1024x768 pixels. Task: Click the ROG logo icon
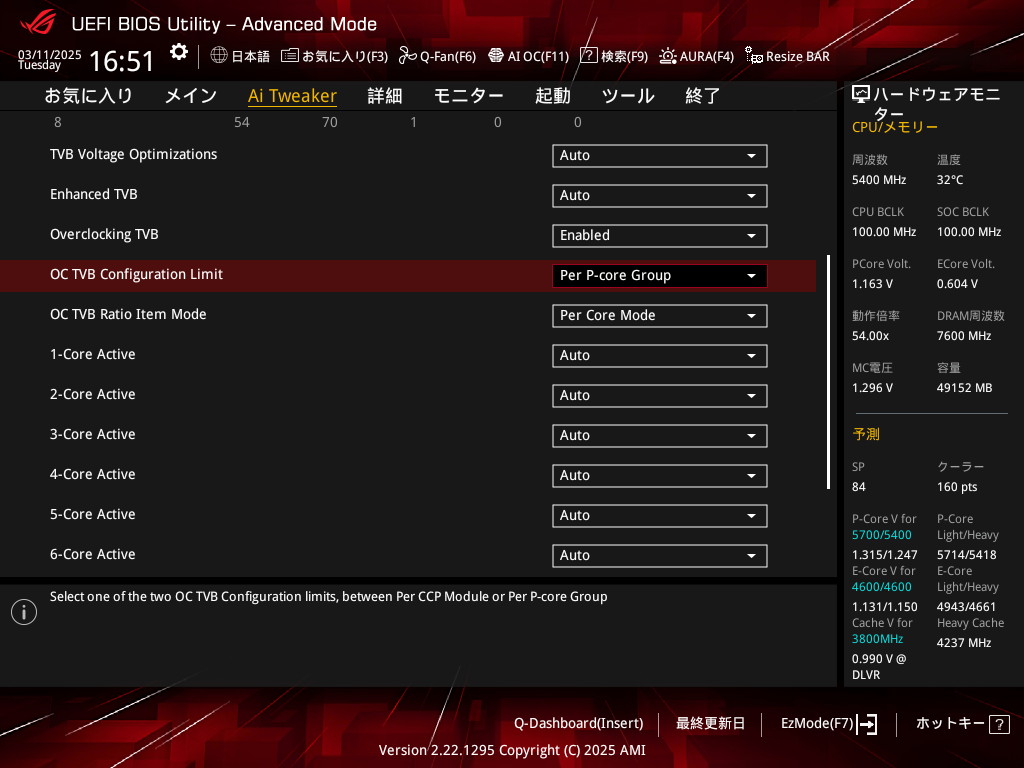point(38,23)
